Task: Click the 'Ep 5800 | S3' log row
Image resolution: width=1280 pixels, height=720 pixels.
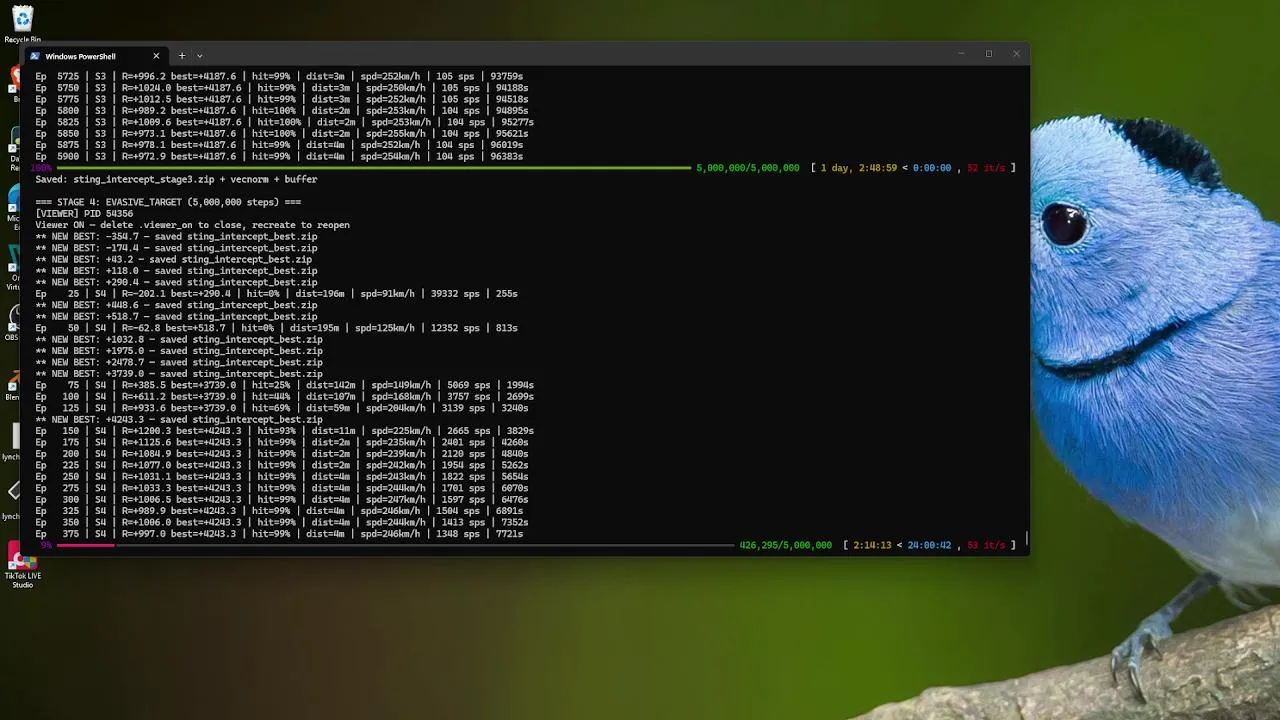Action: (282, 111)
